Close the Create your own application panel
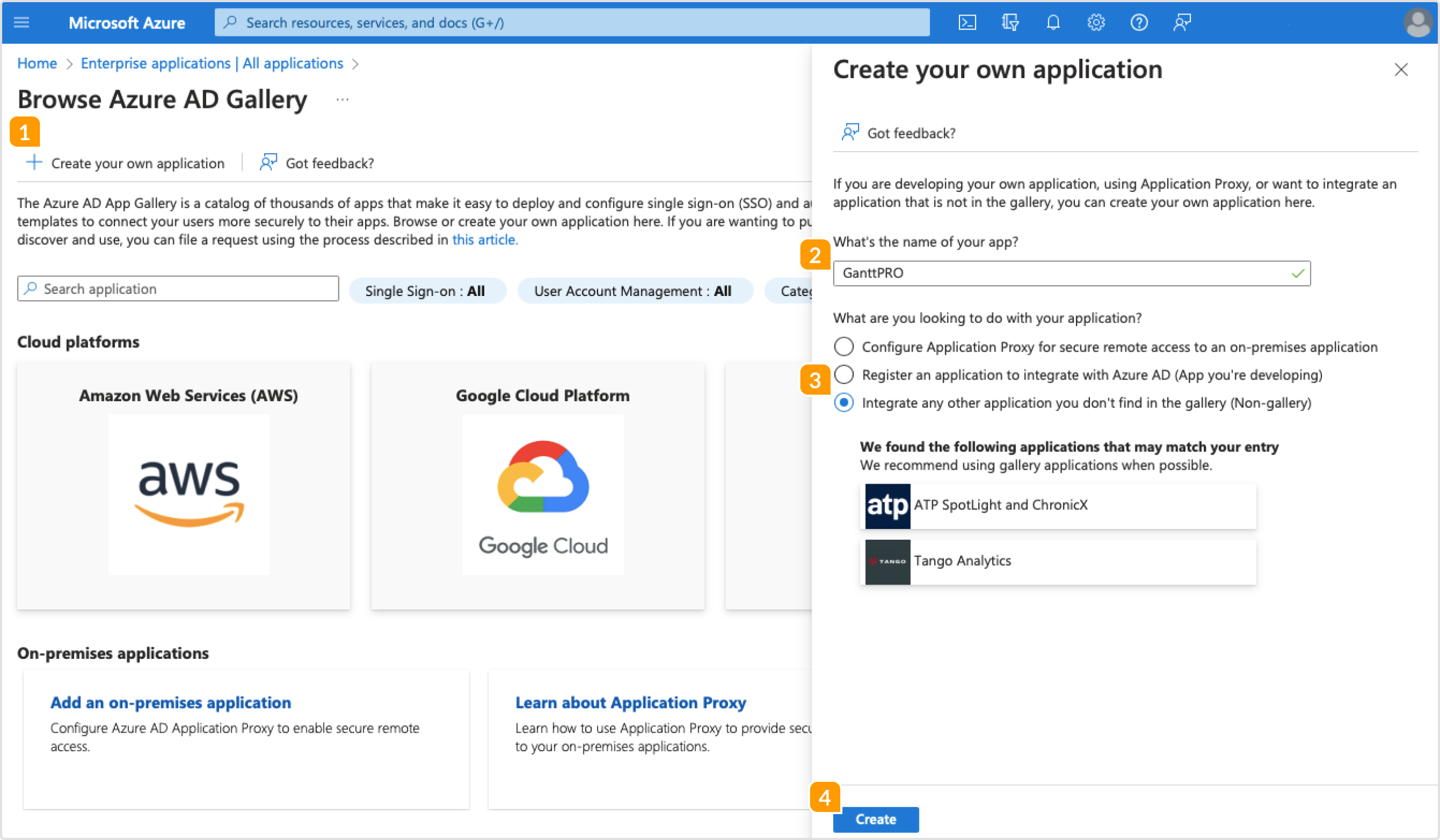Viewport: 1440px width, 840px height. (1401, 70)
